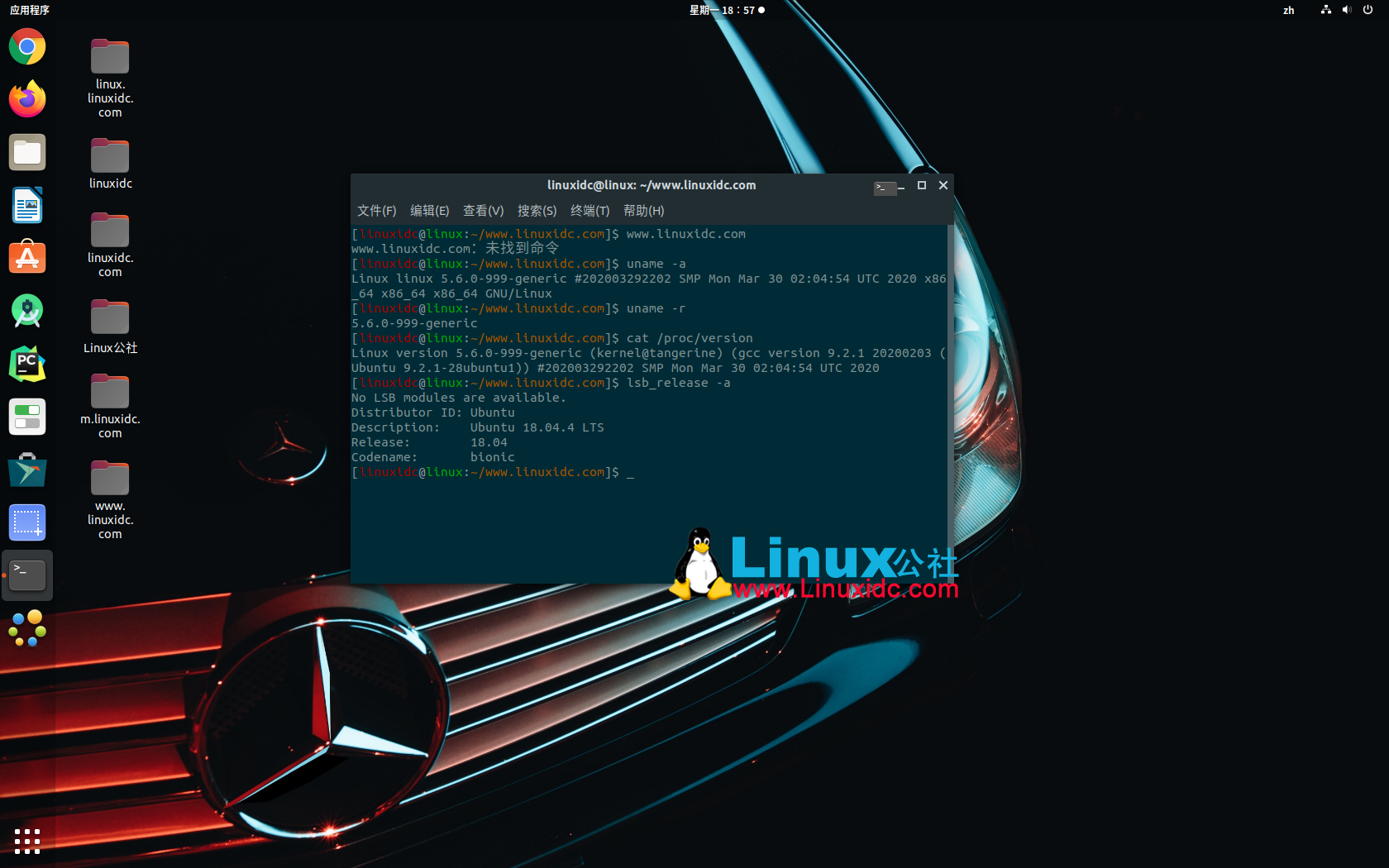
Task: Click the network icon in the top bar
Action: click(x=1325, y=10)
